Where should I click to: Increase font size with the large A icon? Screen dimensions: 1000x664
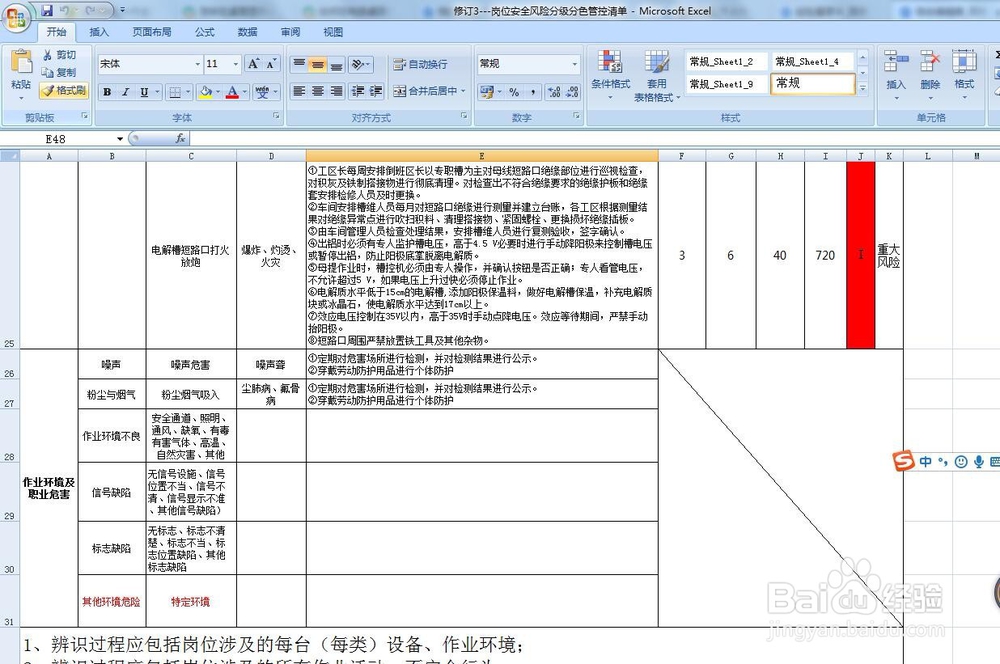pos(253,64)
